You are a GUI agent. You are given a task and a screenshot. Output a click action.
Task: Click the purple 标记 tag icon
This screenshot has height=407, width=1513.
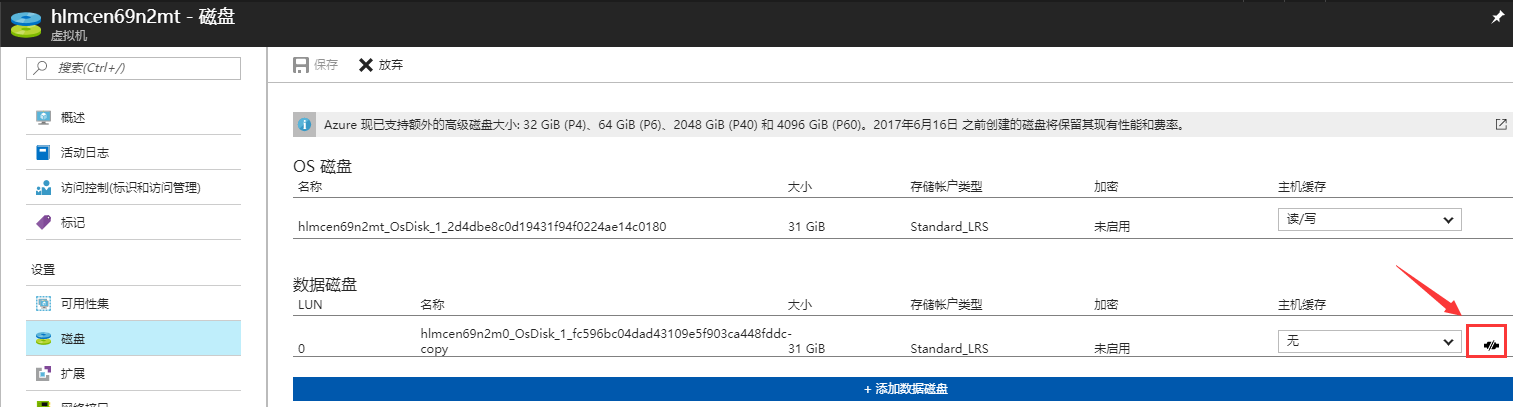click(x=43, y=223)
